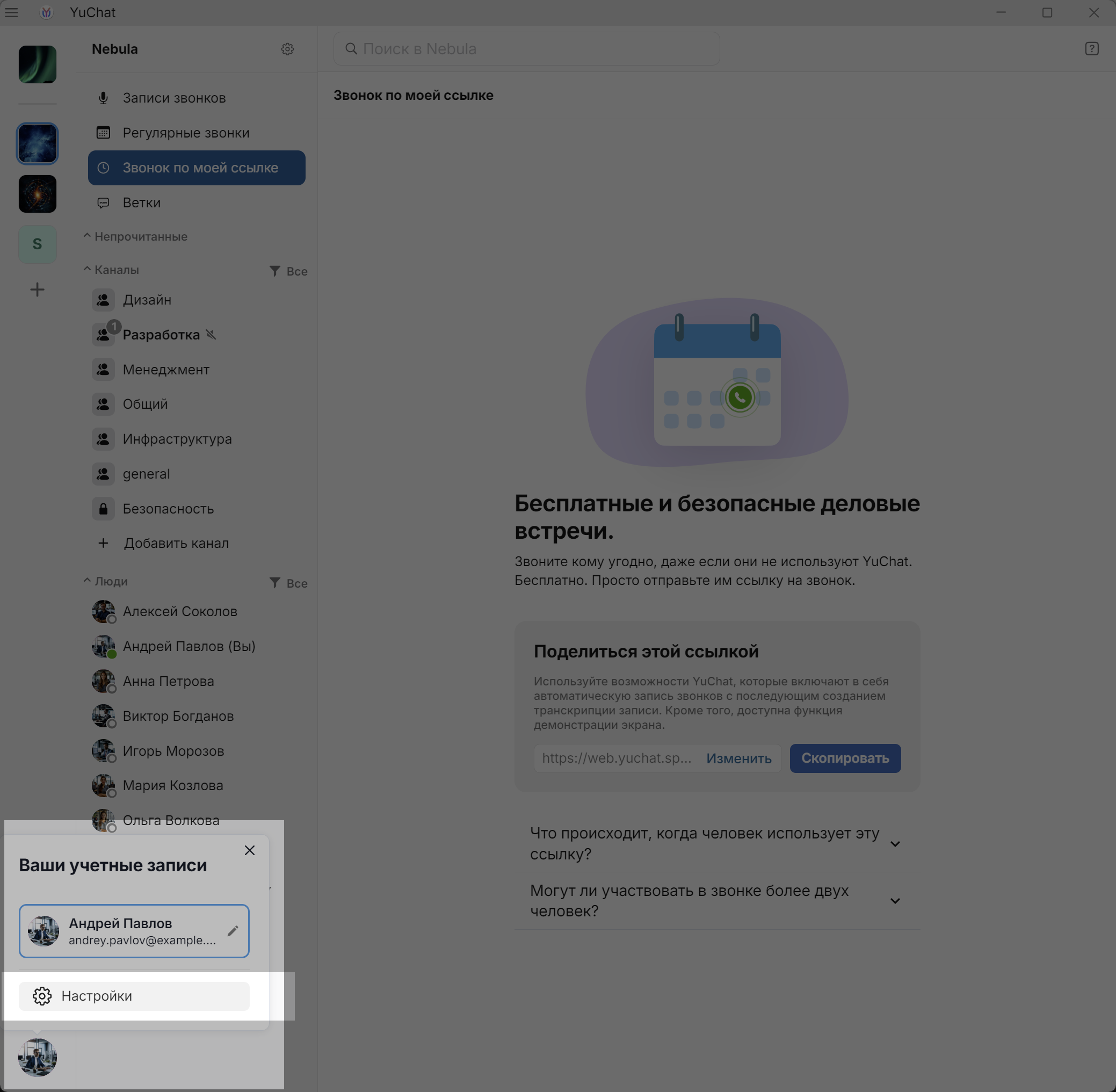Click Добавить канал
The image size is (1116, 1092).
point(196,544)
